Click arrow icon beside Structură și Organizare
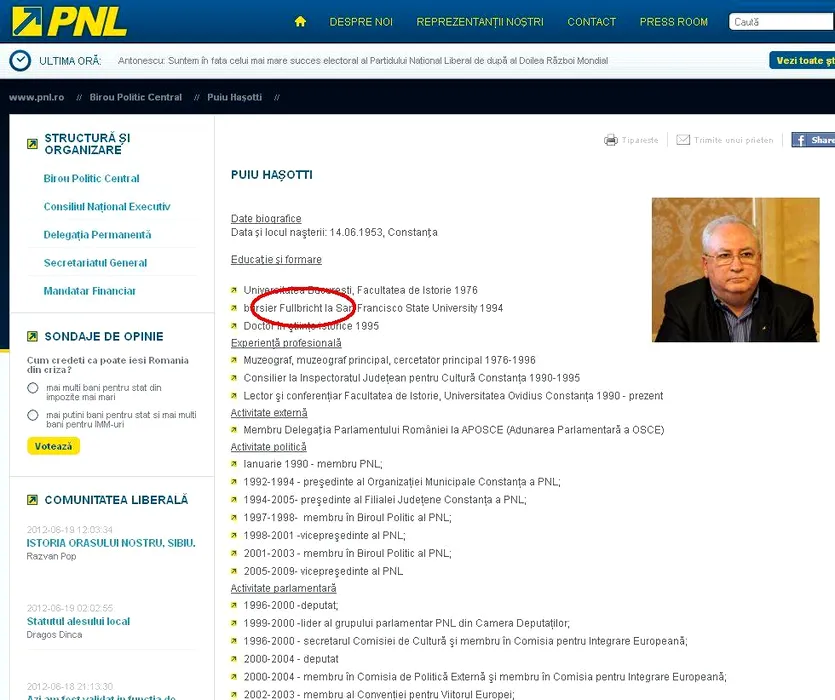Image resolution: width=835 pixels, height=700 pixels. point(33,144)
